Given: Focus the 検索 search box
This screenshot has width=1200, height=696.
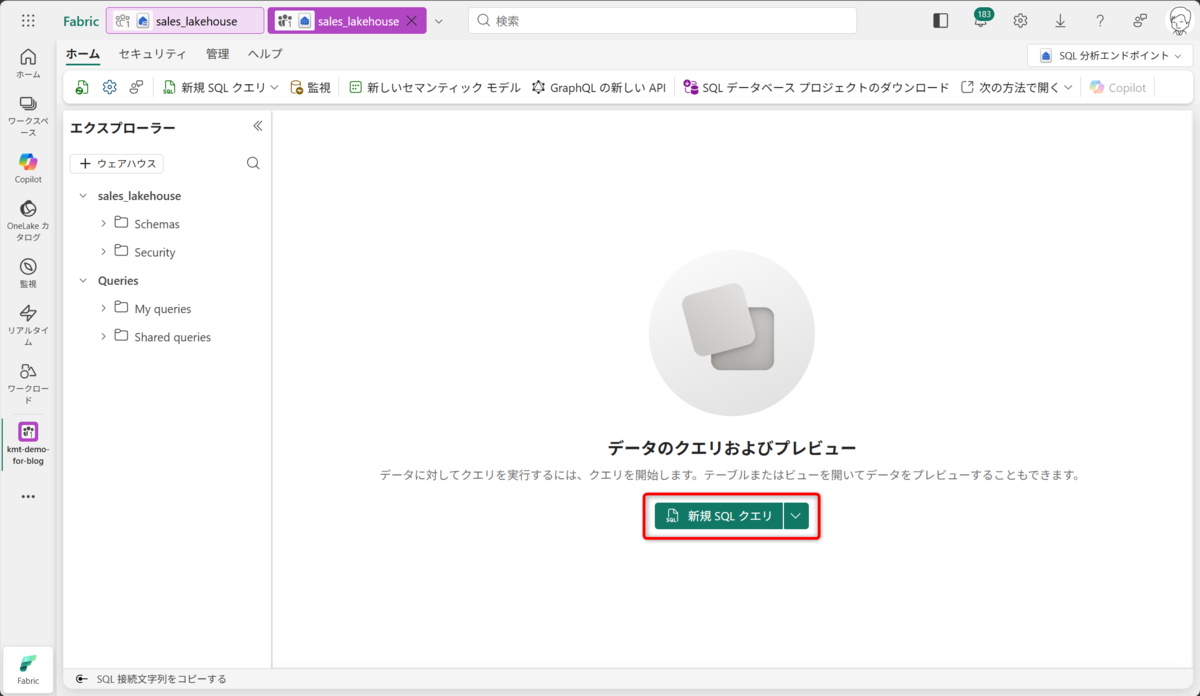Looking at the screenshot, I should tap(662, 20).
